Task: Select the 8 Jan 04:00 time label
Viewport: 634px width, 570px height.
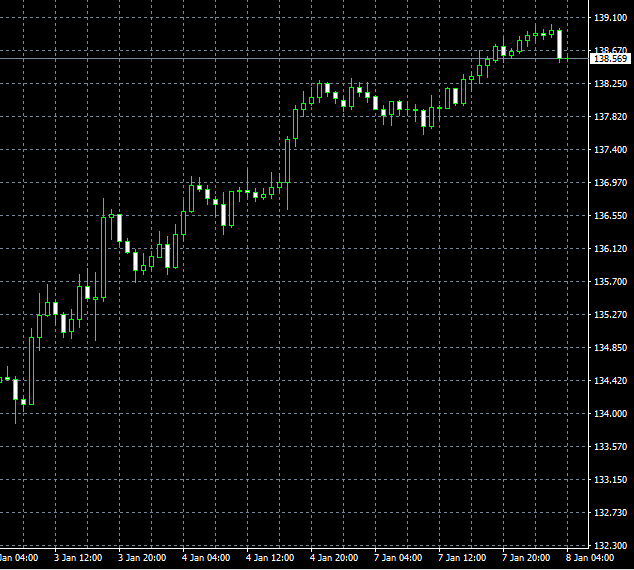Action: (590, 558)
